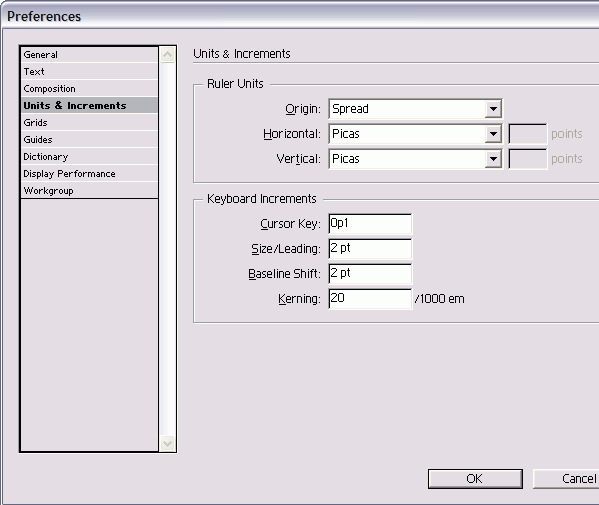Click the Baseline Shift value field

[x=370, y=274]
